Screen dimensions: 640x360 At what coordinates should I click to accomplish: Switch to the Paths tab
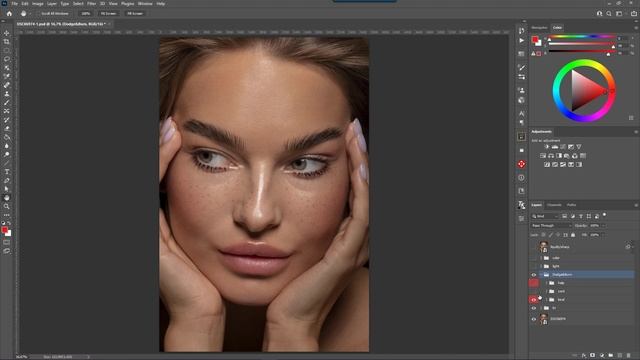coord(571,205)
